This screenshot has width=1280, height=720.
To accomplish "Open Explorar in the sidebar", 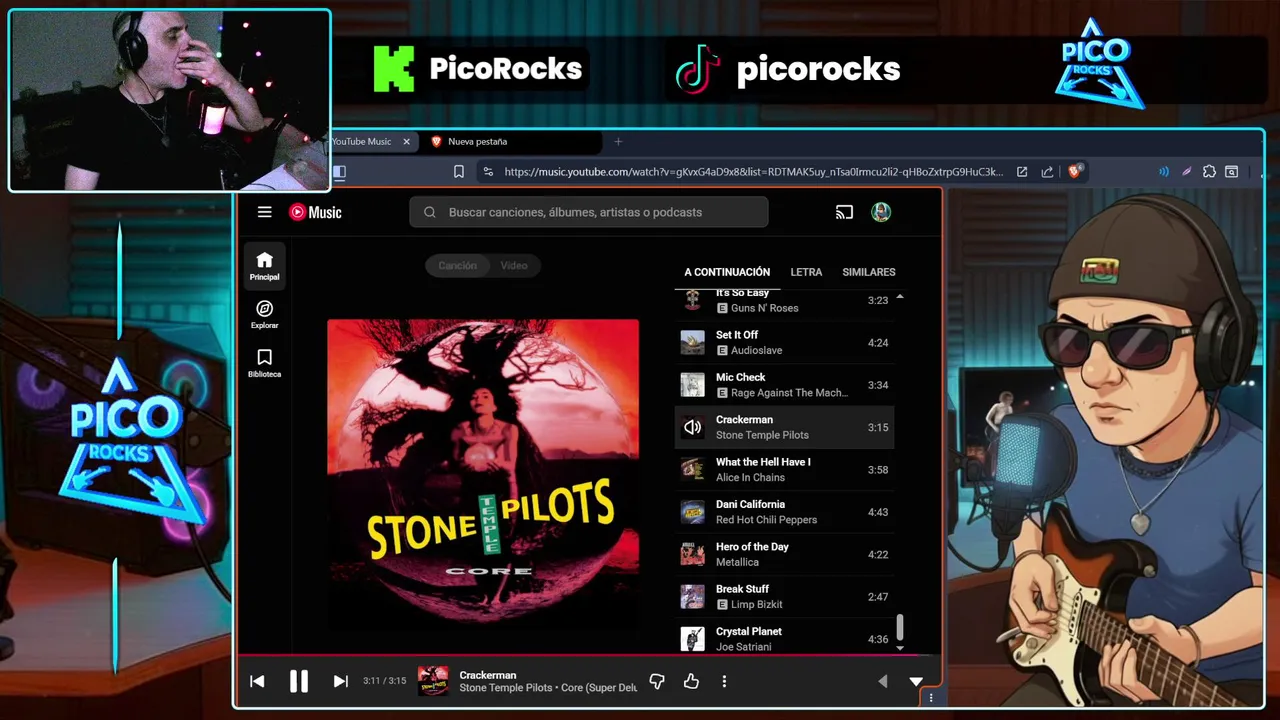I will (264, 315).
